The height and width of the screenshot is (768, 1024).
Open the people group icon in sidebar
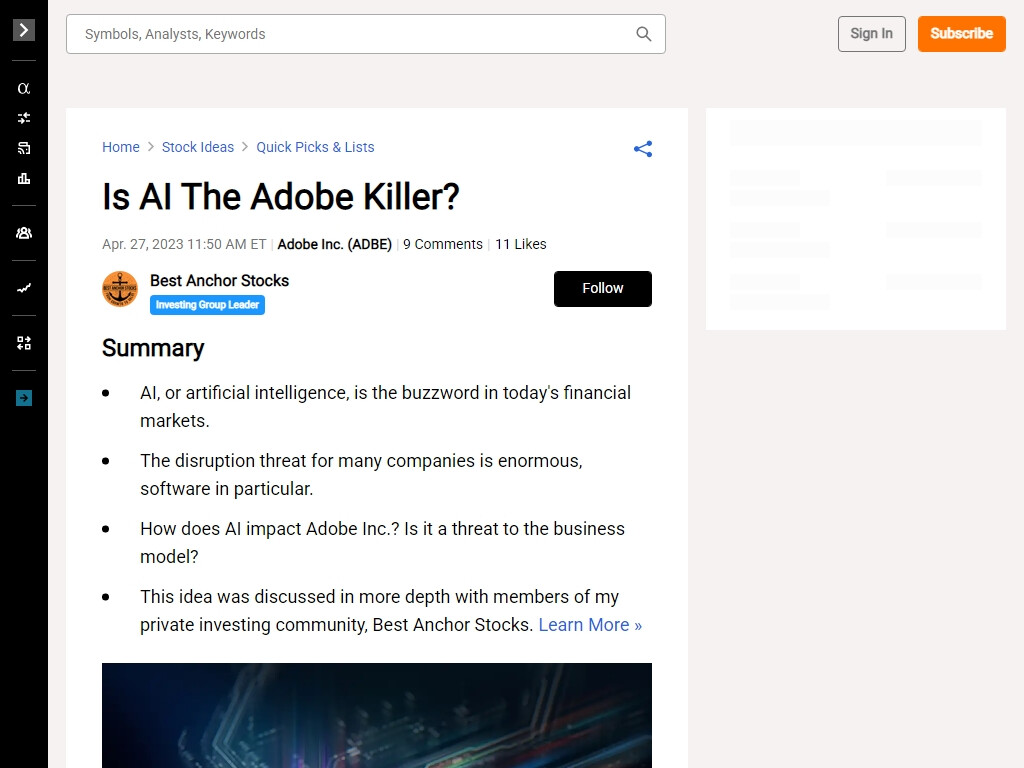(24, 233)
